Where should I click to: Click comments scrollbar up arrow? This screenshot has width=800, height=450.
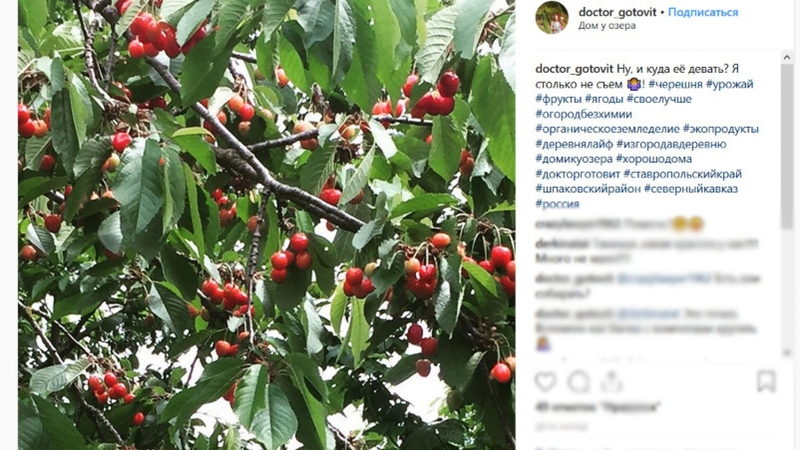[x=787, y=58]
